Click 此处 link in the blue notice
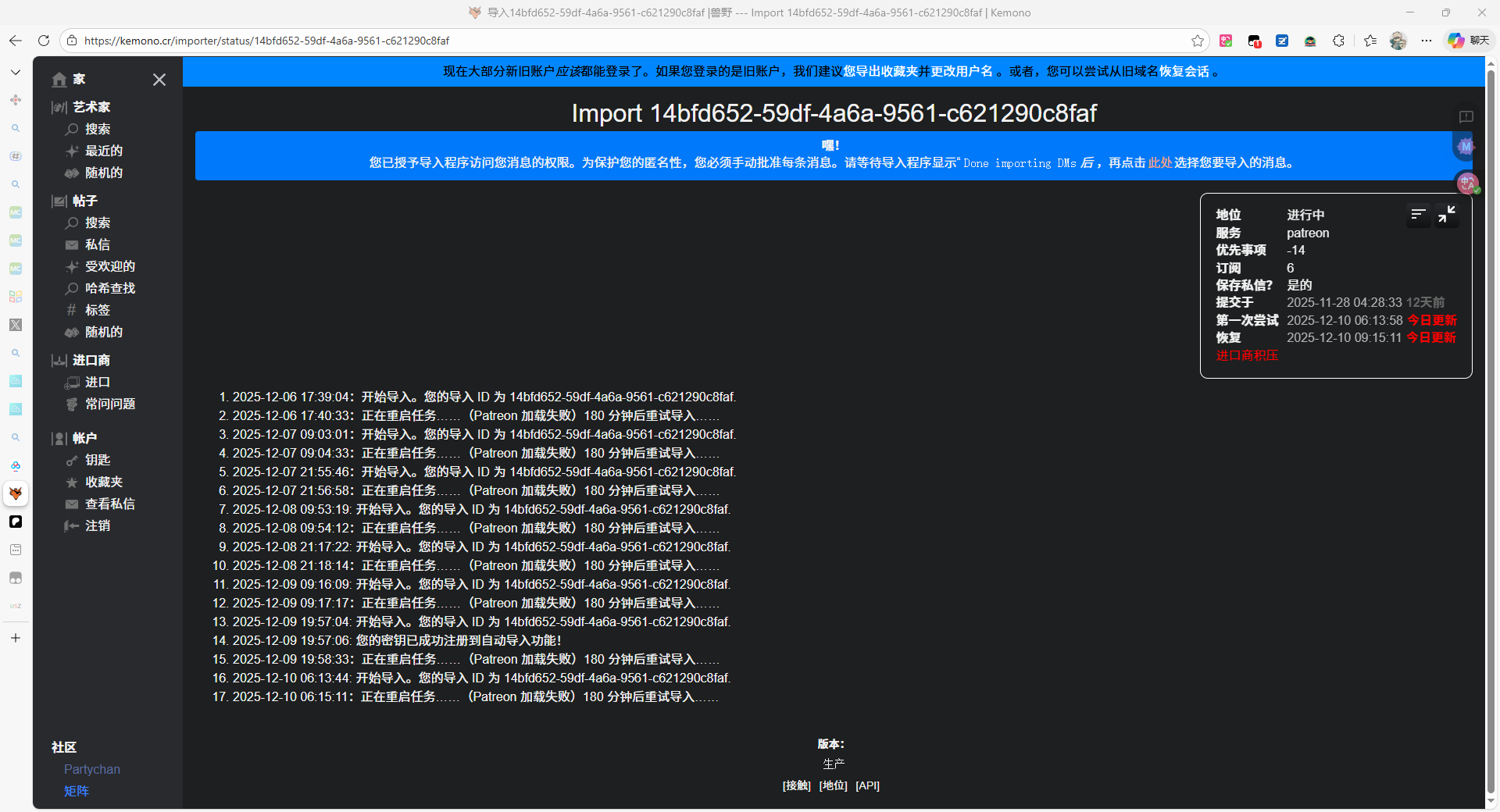The width and height of the screenshot is (1500, 812). [x=1159, y=163]
